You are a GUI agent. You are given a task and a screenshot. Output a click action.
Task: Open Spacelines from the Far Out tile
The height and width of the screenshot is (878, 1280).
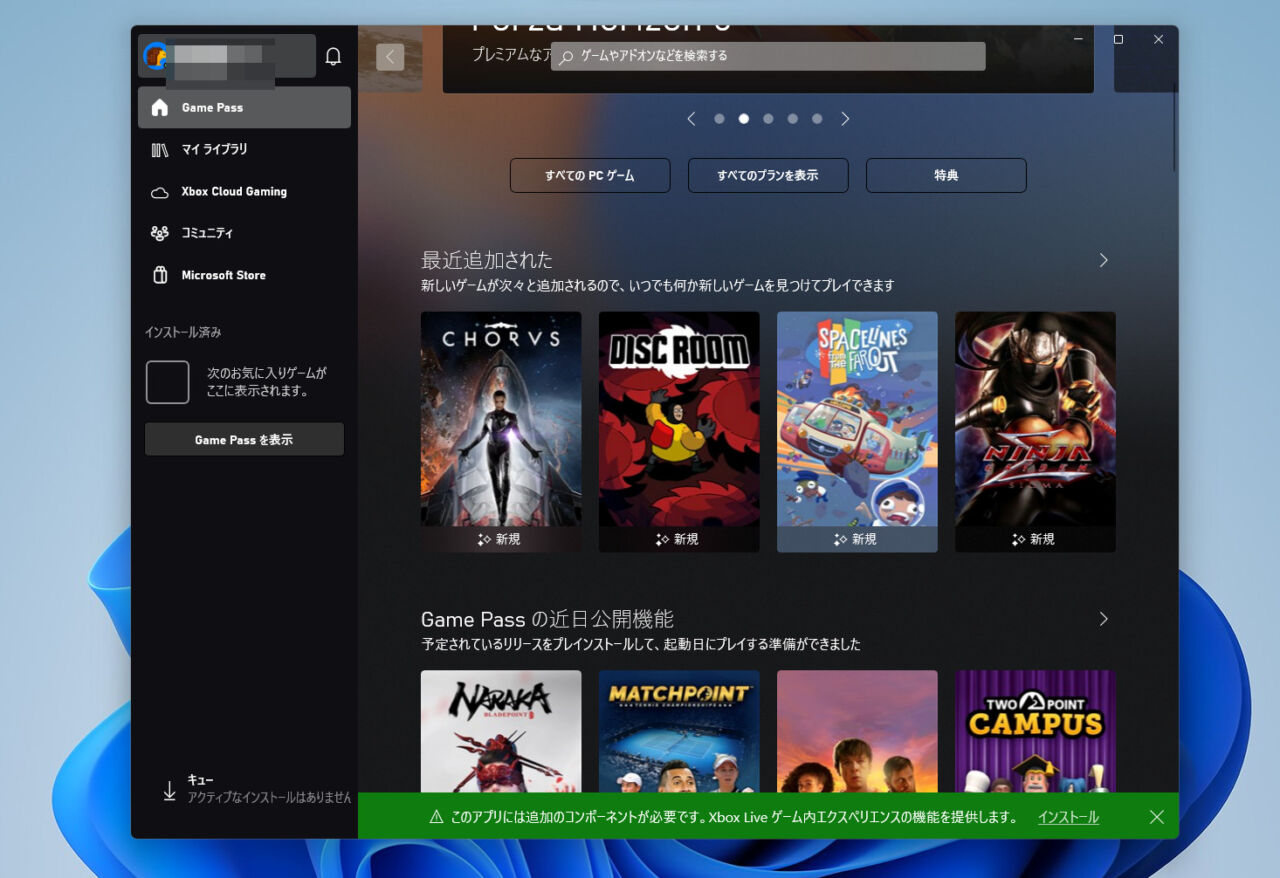[x=857, y=432]
